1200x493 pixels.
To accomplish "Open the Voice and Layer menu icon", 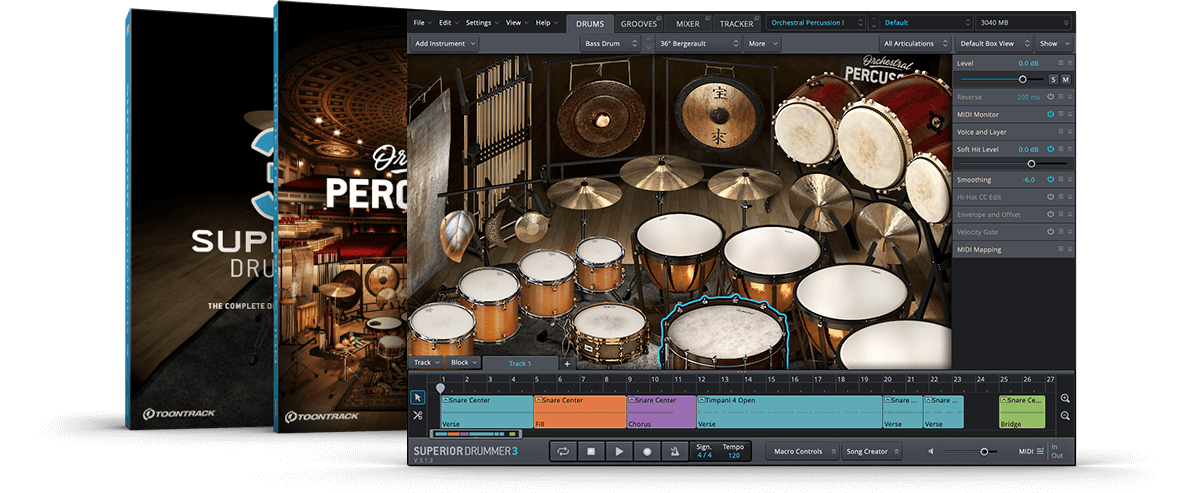I will point(1060,131).
